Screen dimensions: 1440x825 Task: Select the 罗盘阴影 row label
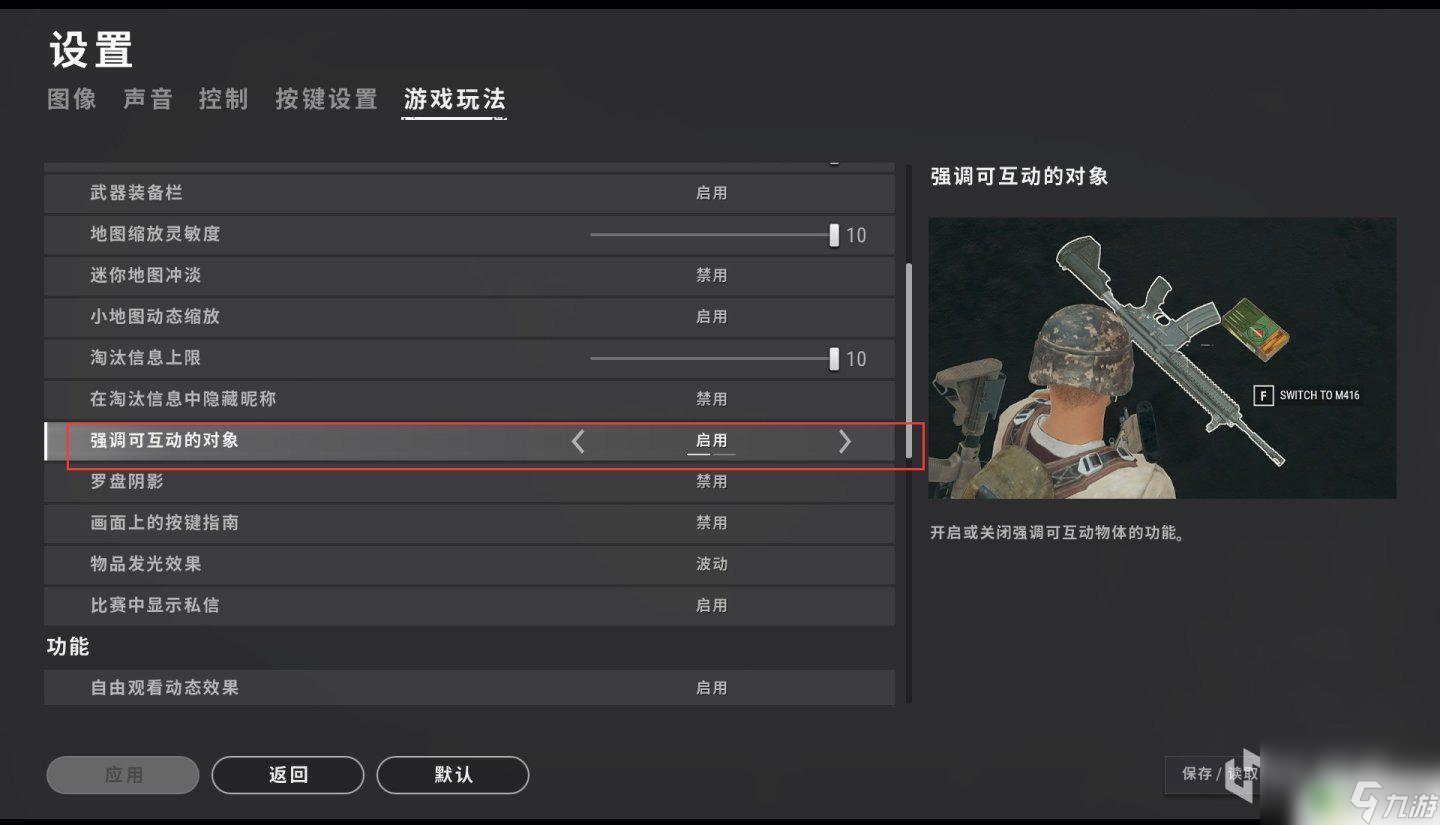(x=127, y=481)
